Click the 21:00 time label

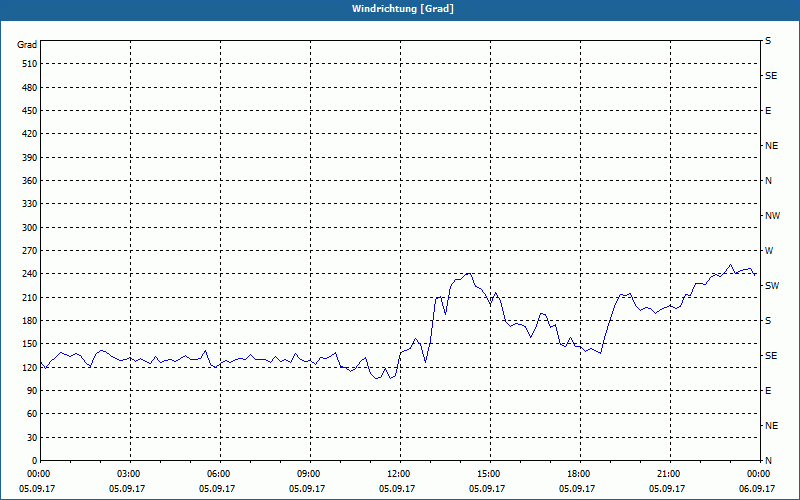(x=670, y=474)
